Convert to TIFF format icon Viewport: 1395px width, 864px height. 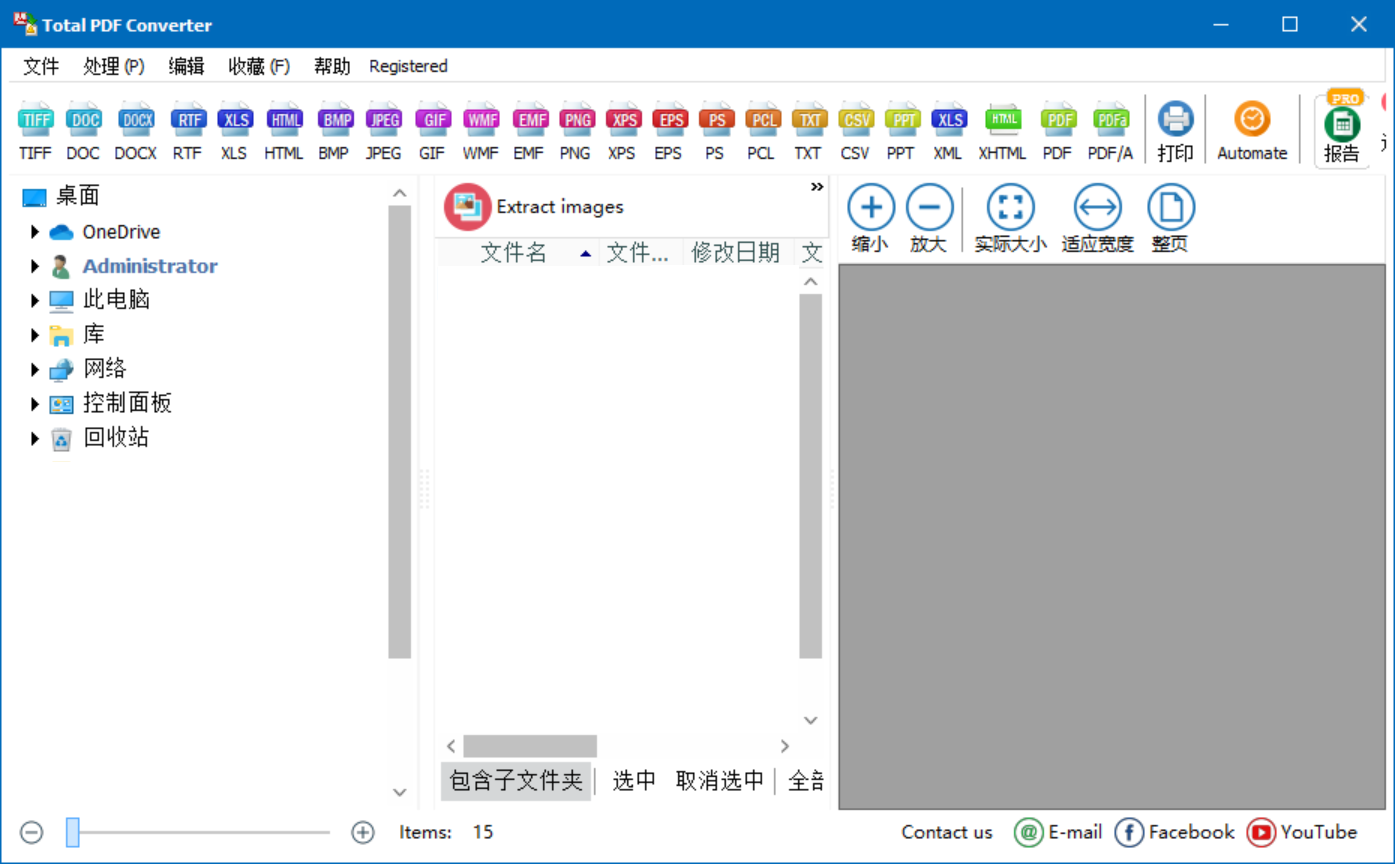pos(35,130)
